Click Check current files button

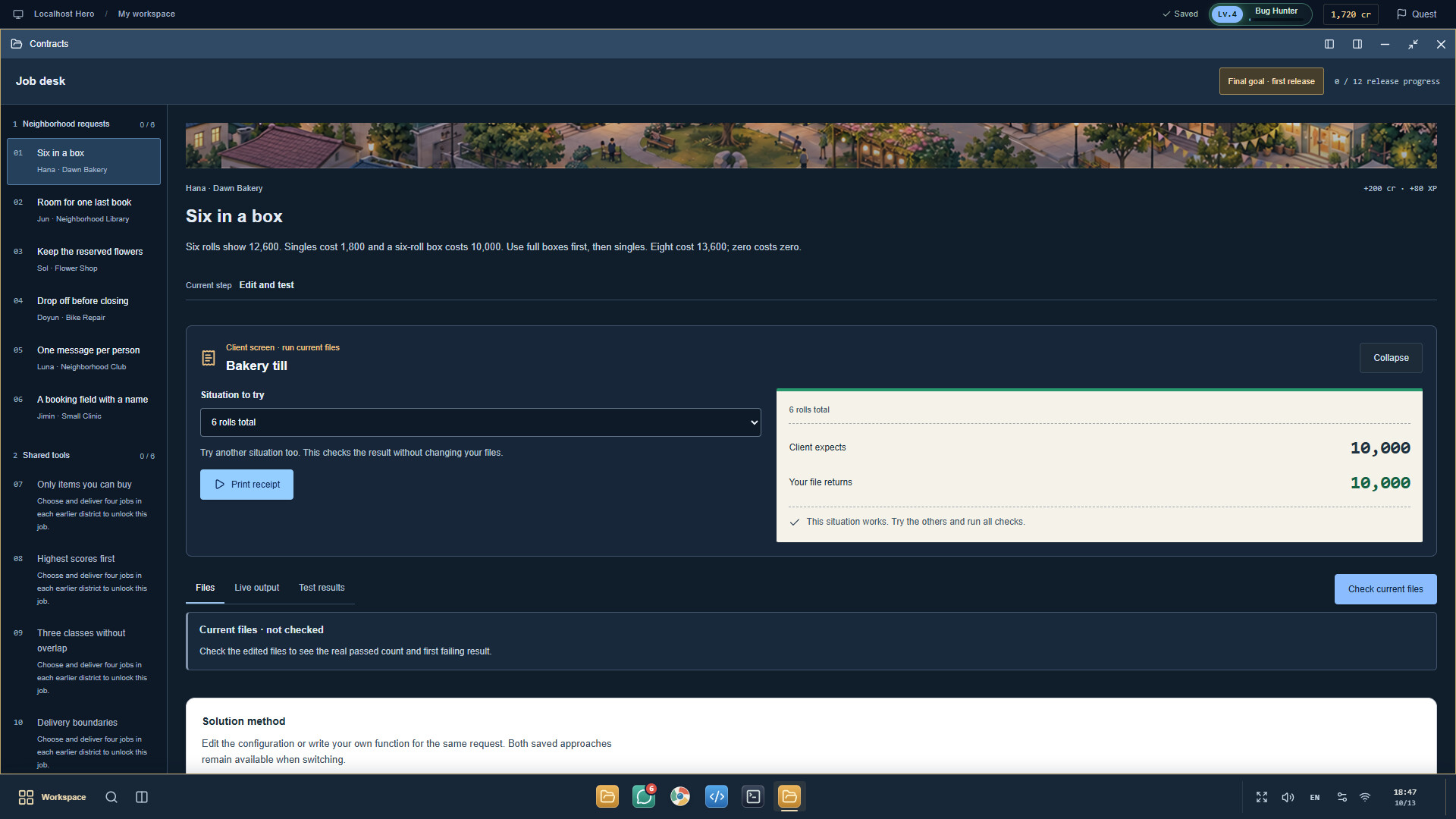coord(1385,589)
